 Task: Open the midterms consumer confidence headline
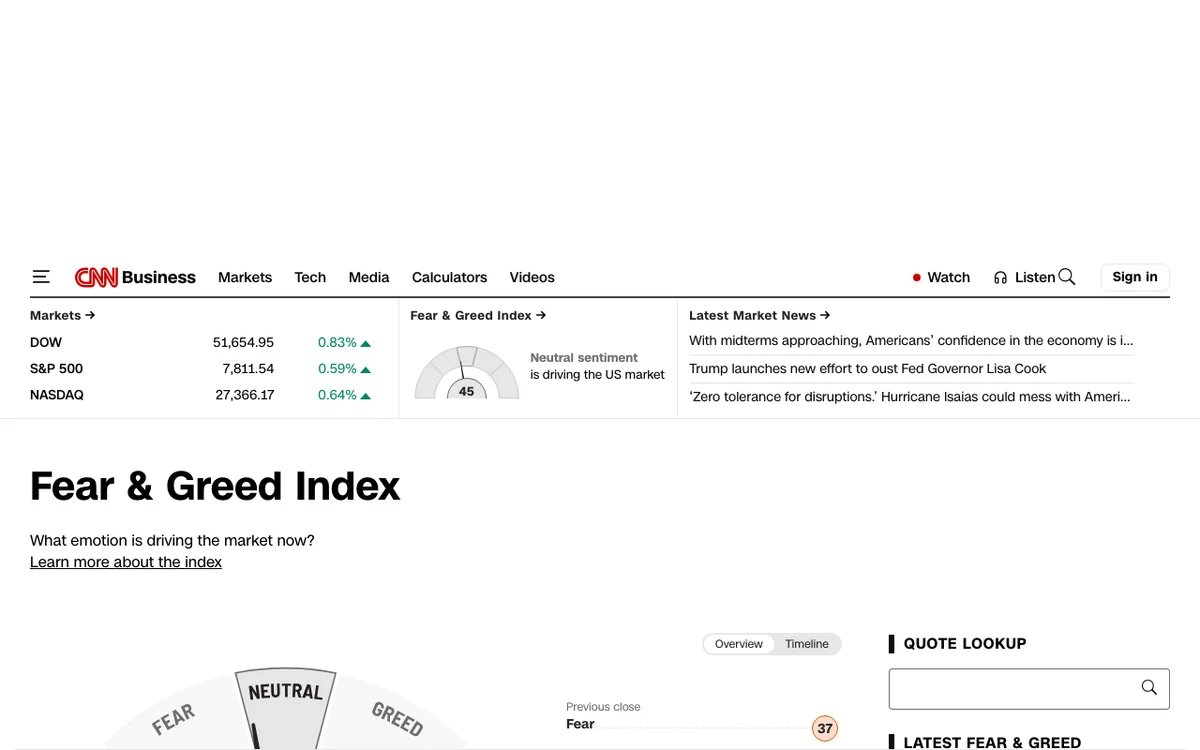[911, 341]
